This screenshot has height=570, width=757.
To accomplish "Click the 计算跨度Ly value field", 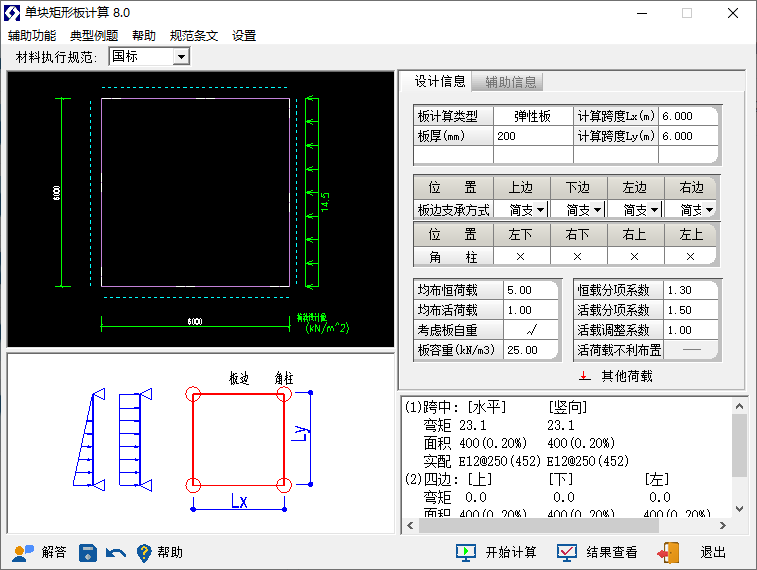I will (688, 136).
